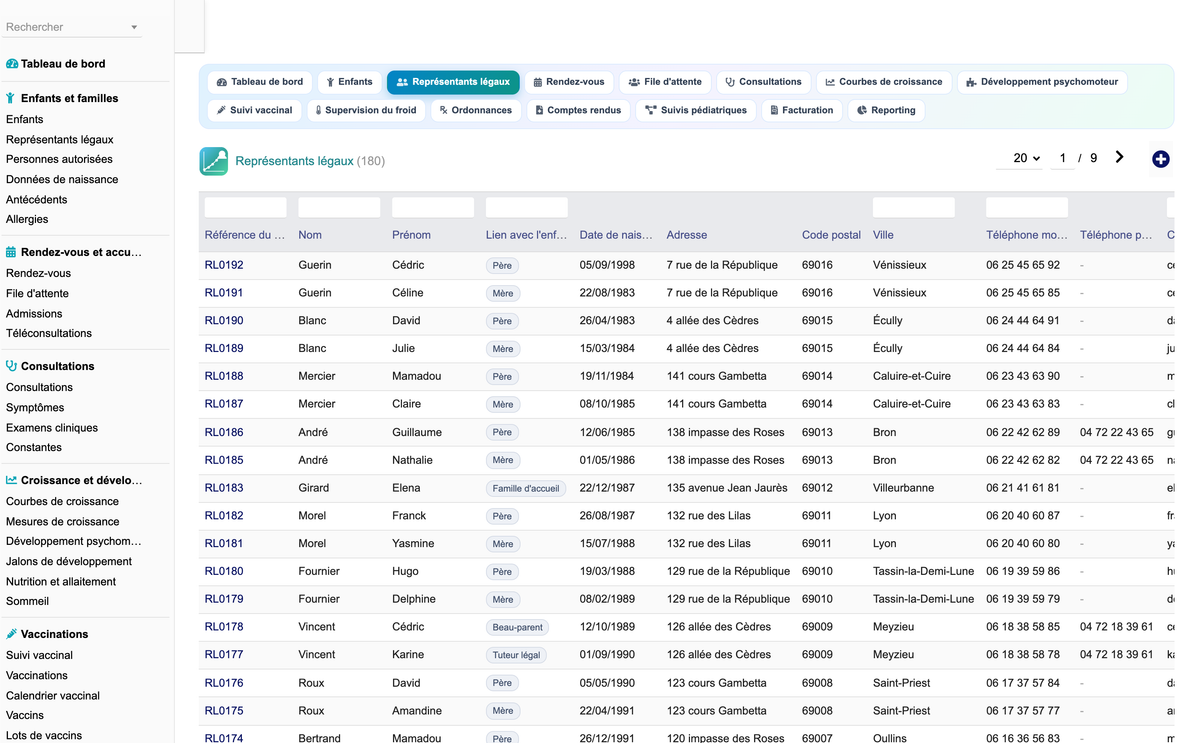Open Comptes rendus tab
The width and height of the screenshot is (1200, 743).
(x=578, y=110)
